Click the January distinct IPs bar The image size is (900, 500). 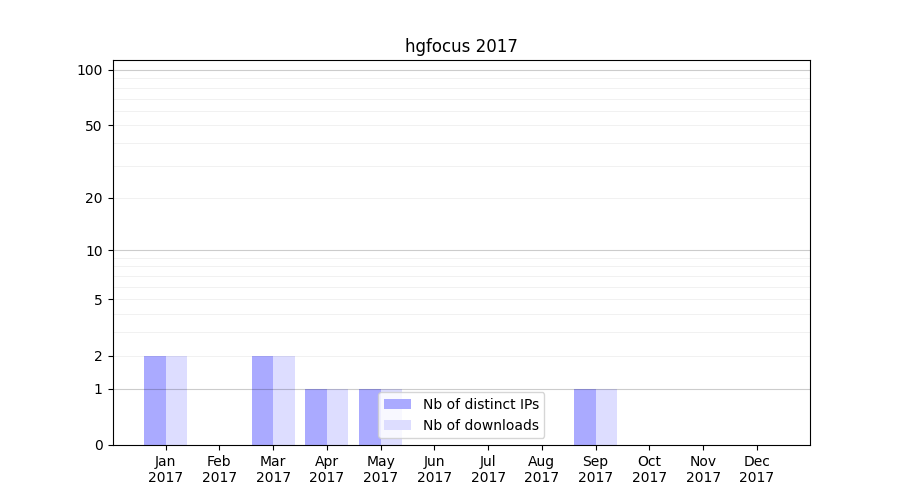pos(155,400)
